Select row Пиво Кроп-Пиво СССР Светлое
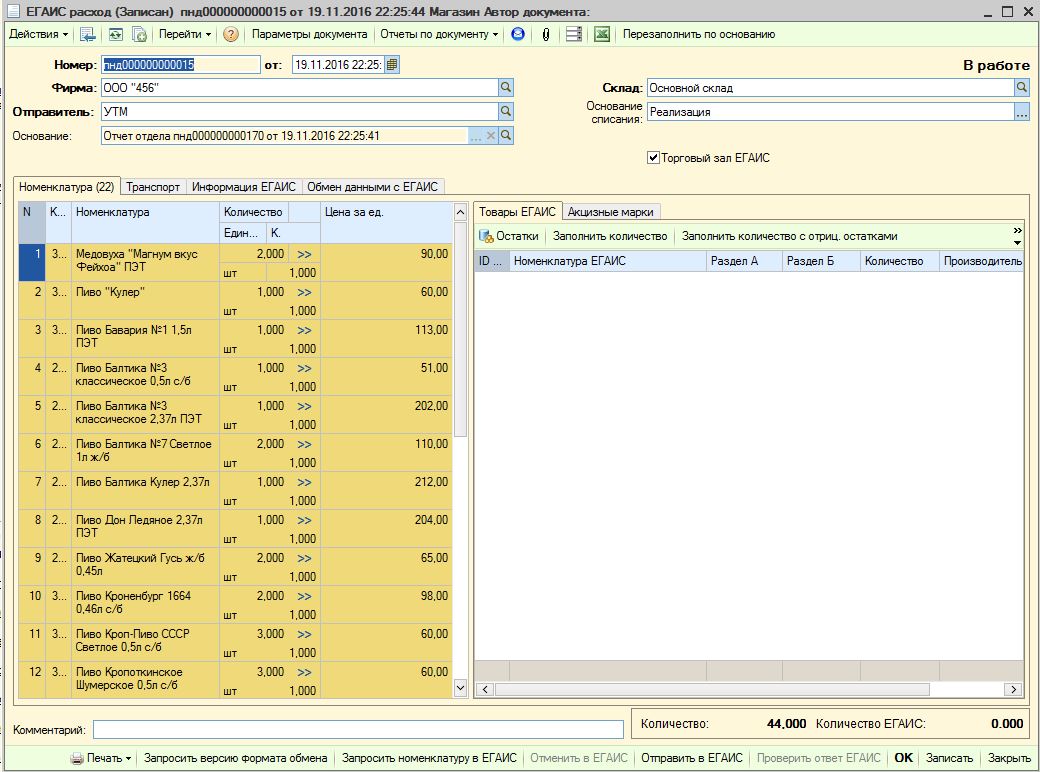Viewport: 1040px width, 772px height. coord(235,642)
